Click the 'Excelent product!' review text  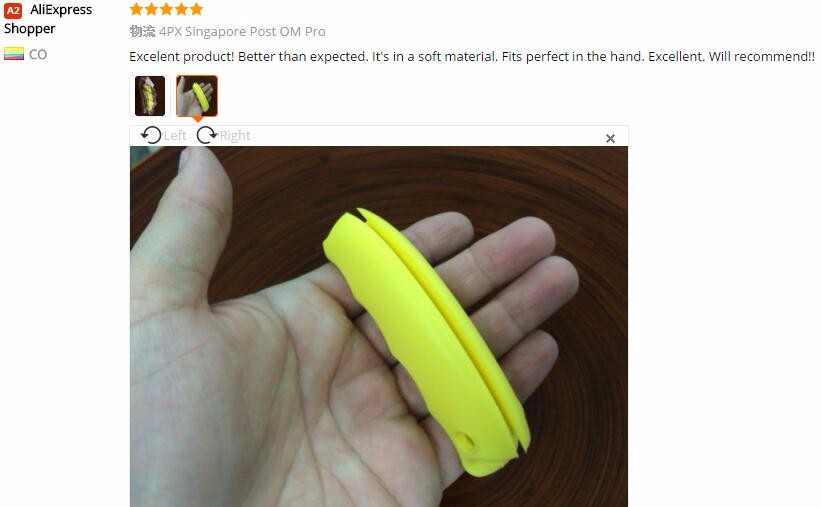pos(472,56)
